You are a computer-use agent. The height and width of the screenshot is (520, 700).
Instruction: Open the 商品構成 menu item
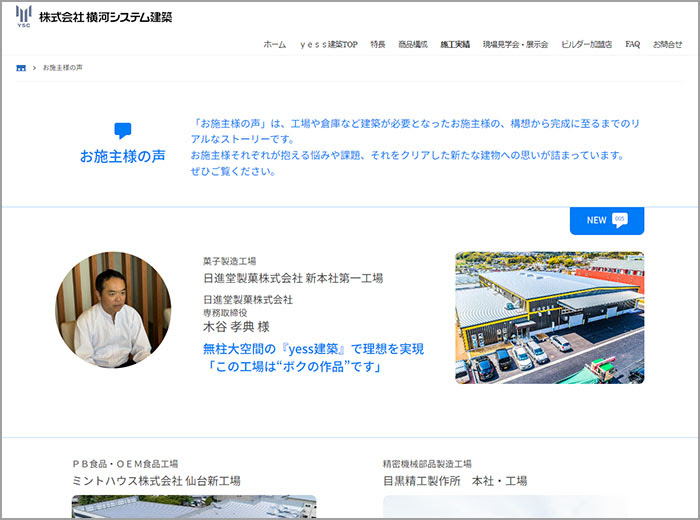point(413,44)
